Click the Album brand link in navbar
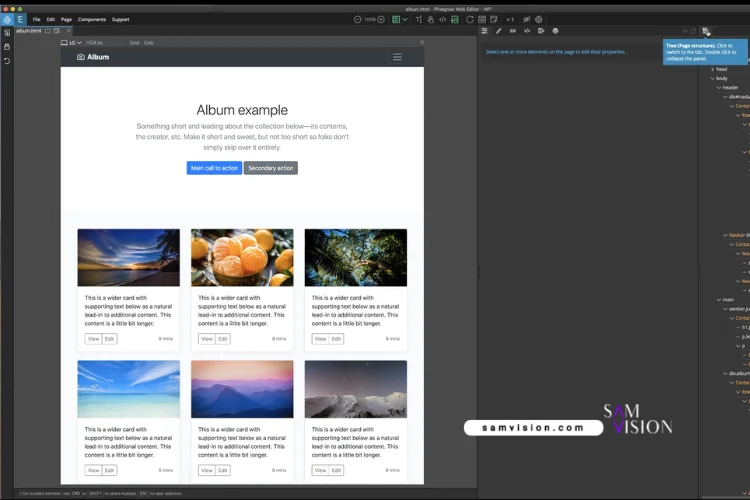The image size is (750, 500). tap(93, 57)
